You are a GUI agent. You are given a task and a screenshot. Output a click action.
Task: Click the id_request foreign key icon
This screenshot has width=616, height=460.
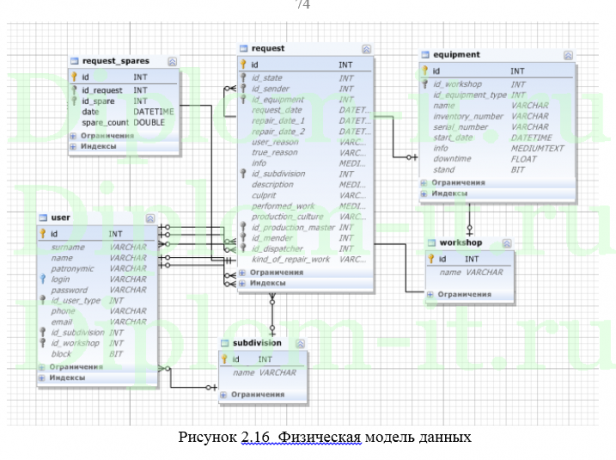tap(73, 90)
